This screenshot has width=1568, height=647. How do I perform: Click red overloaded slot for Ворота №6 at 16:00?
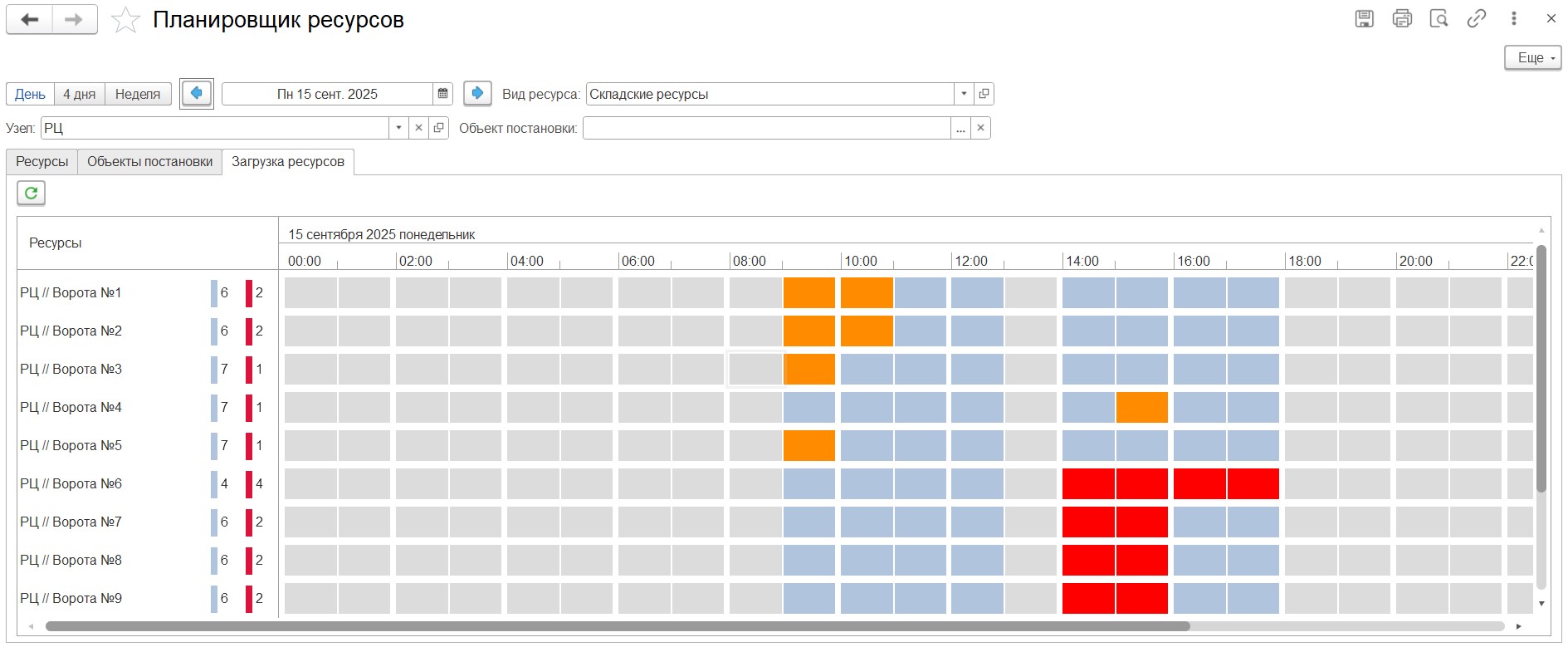(x=1199, y=484)
